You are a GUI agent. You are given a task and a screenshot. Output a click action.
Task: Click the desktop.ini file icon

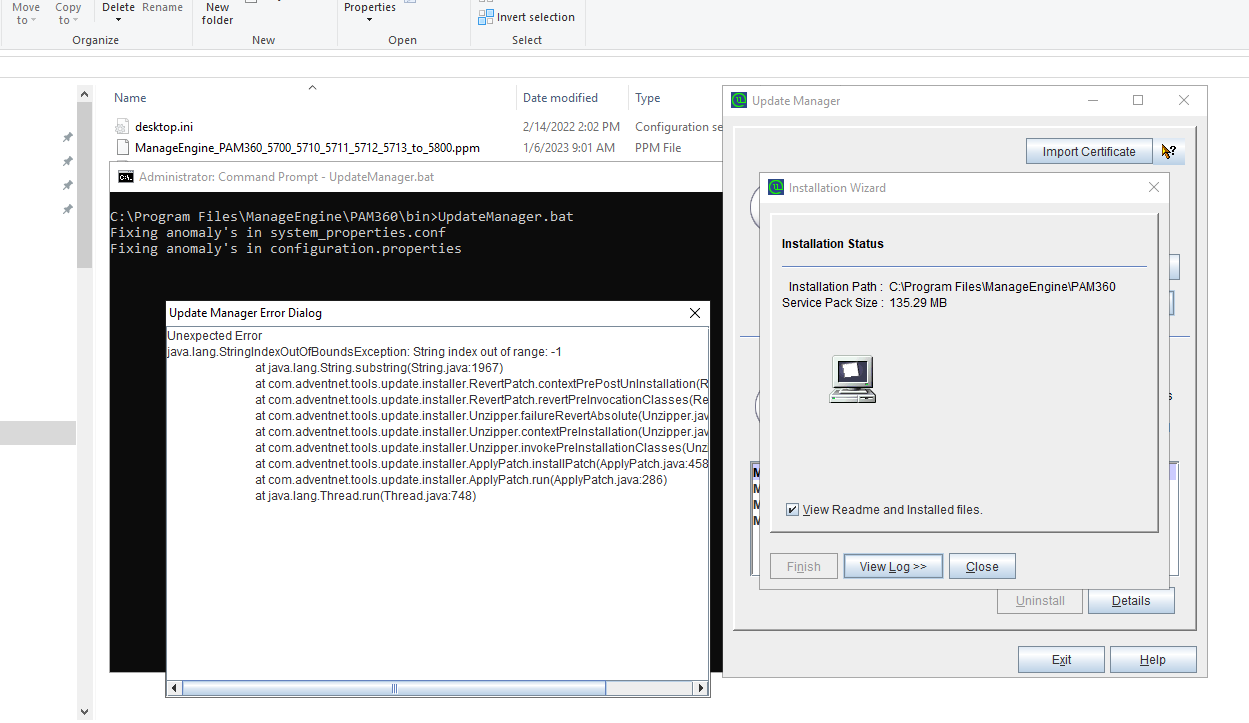pos(122,127)
